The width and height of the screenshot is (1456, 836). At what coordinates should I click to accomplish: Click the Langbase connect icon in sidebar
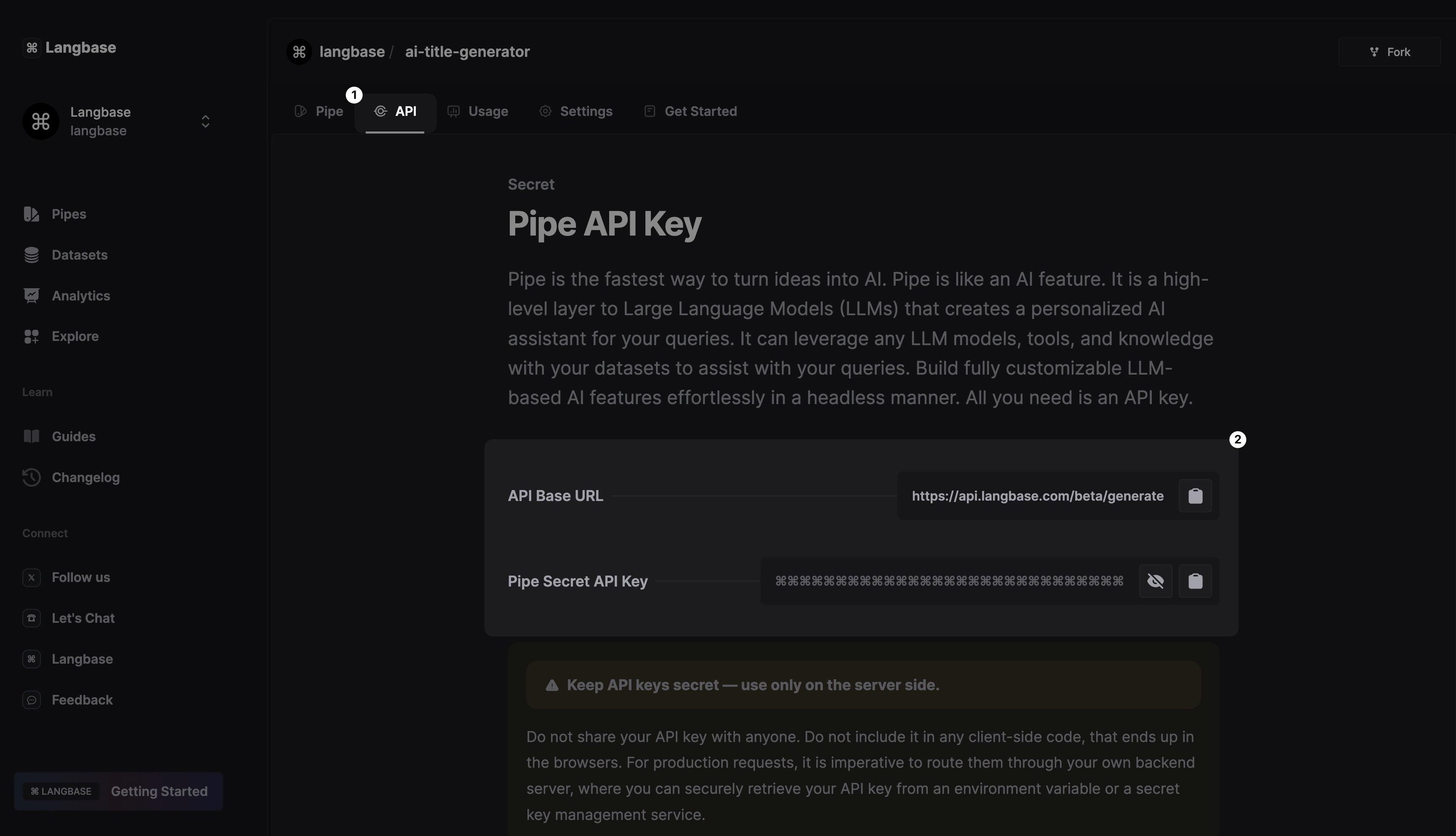tap(32, 659)
